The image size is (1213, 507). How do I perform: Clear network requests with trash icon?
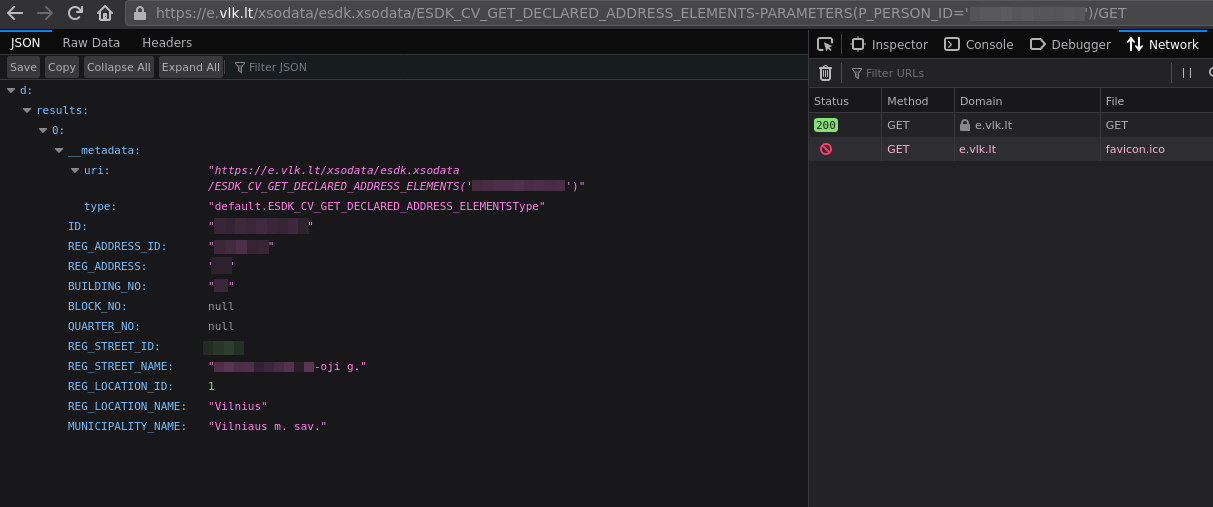click(825, 73)
